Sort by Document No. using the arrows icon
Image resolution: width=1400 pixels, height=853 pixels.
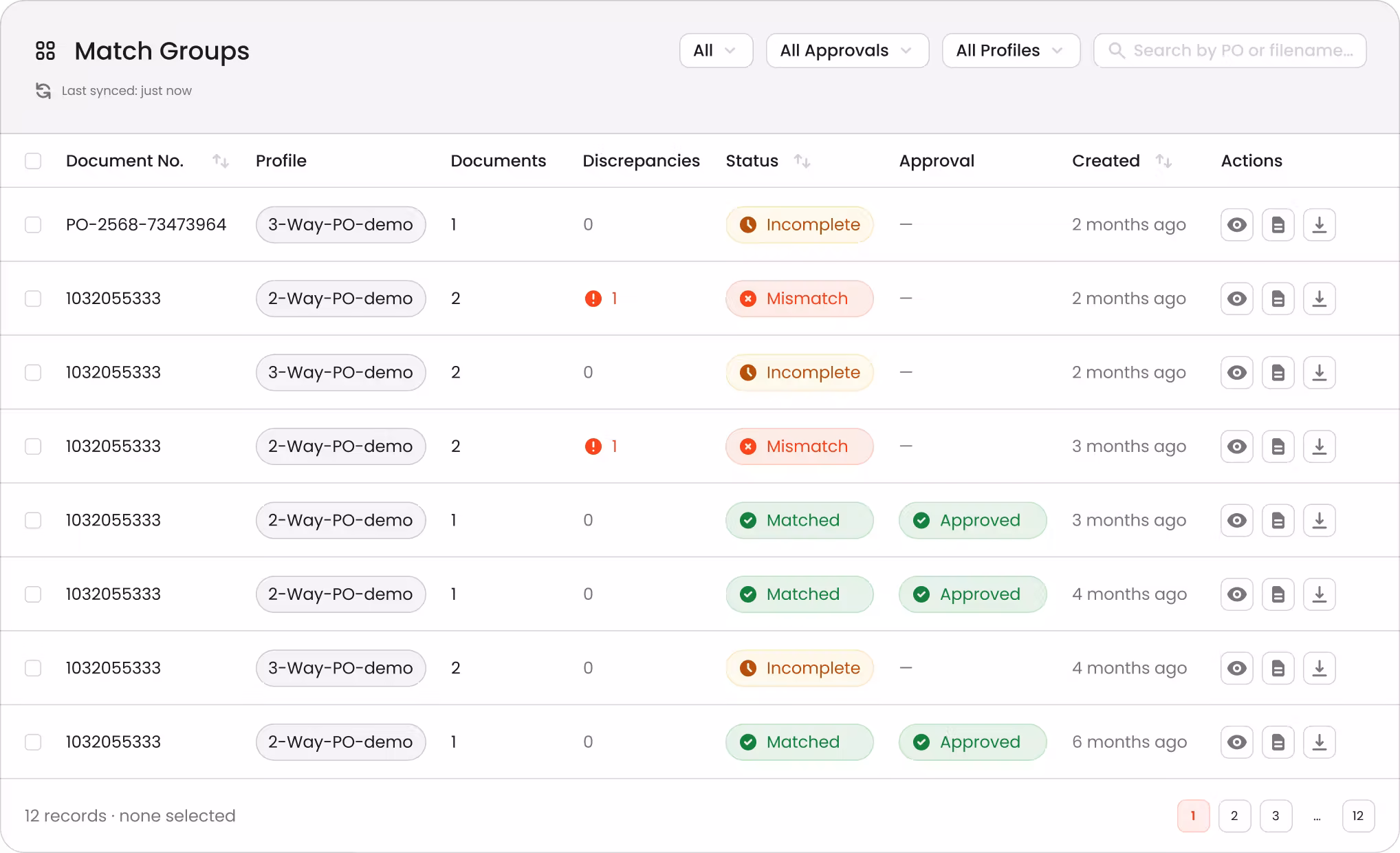tap(220, 161)
